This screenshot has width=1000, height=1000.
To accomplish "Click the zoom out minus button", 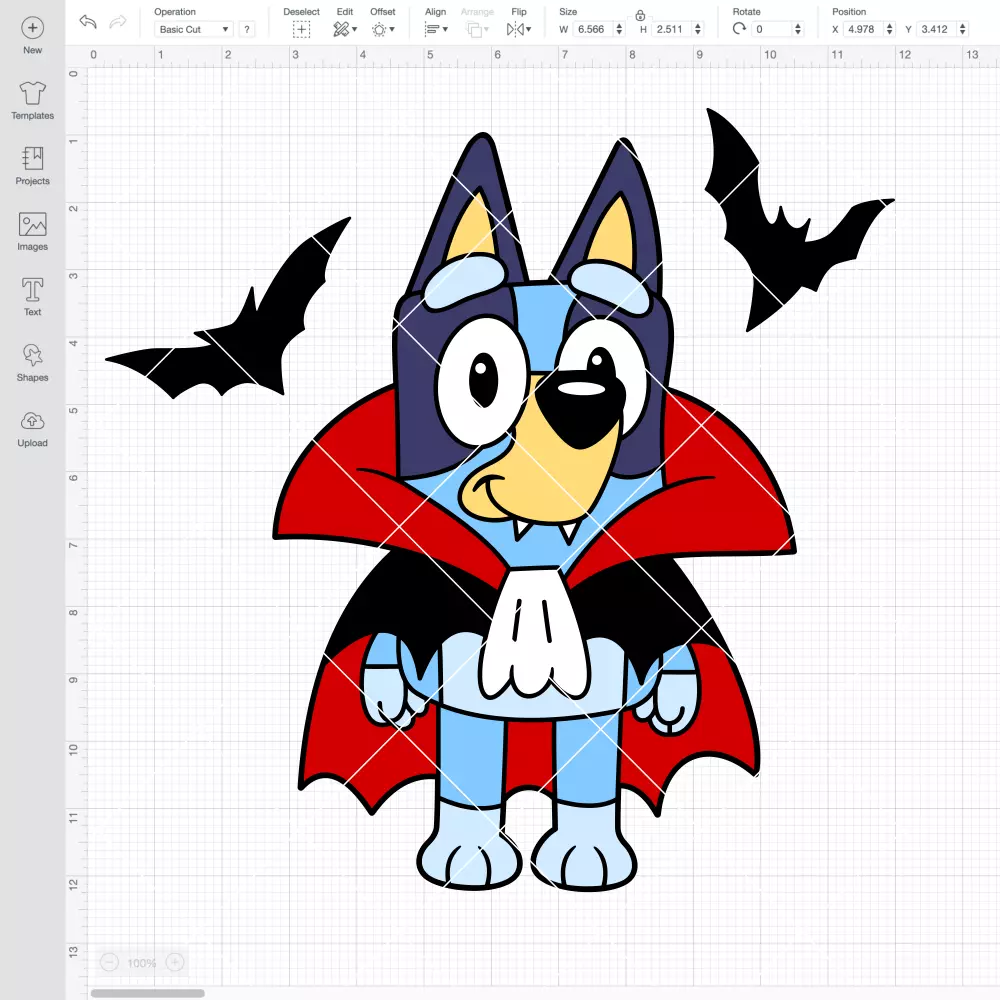I will click(109, 962).
